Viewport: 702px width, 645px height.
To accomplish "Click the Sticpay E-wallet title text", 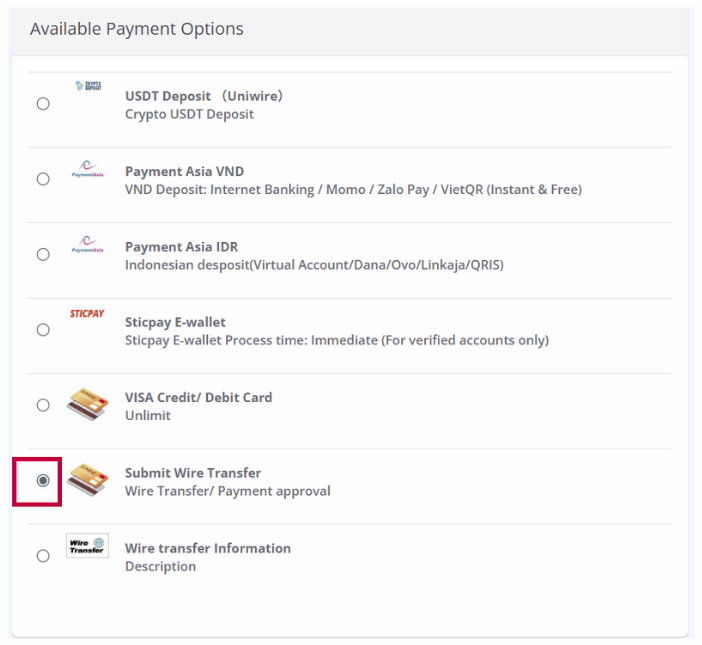I will coord(175,322).
